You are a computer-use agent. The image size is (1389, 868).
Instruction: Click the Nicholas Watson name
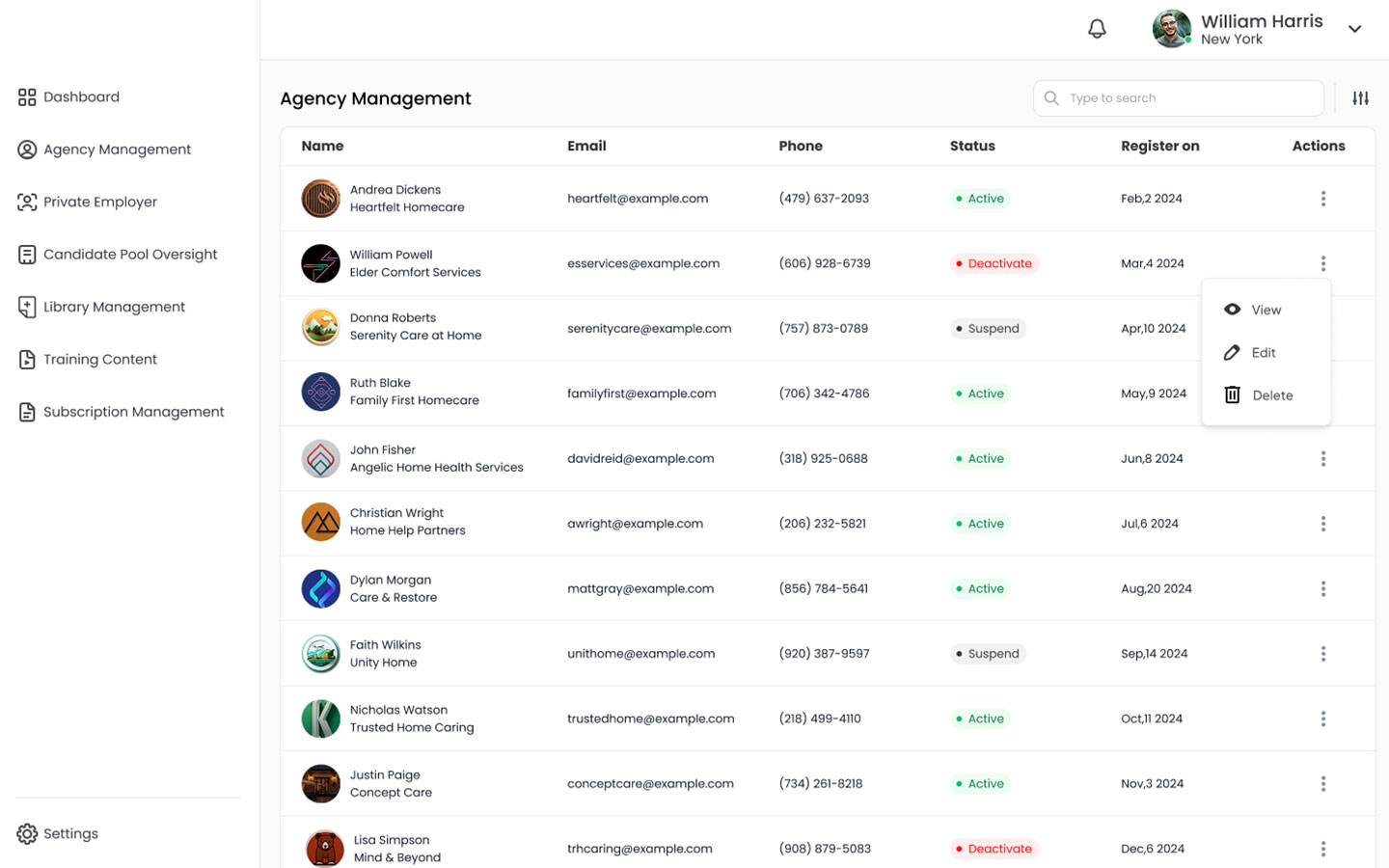point(398,710)
